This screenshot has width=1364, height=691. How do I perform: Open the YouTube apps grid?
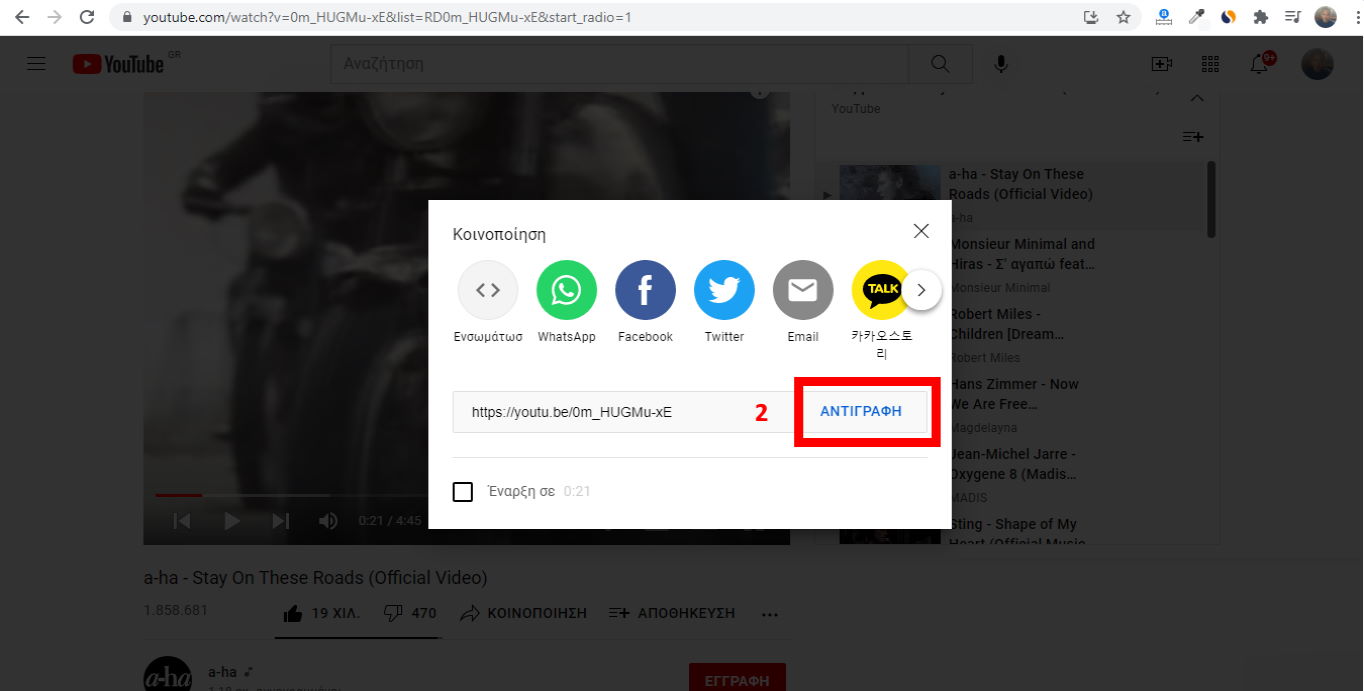pos(1210,64)
